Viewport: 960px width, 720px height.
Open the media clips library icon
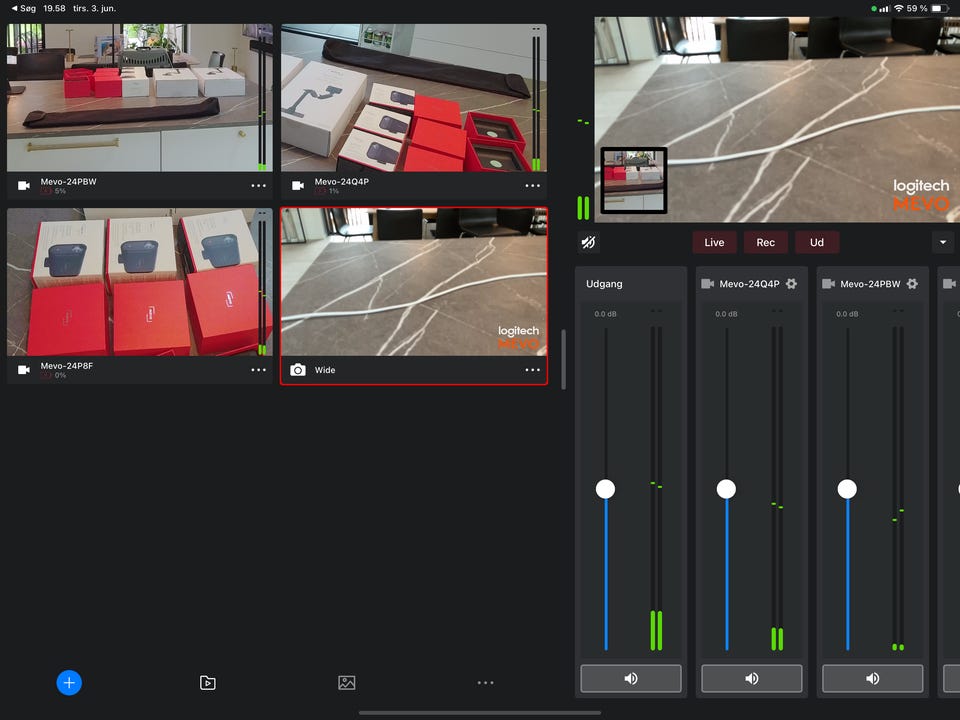(x=208, y=683)
